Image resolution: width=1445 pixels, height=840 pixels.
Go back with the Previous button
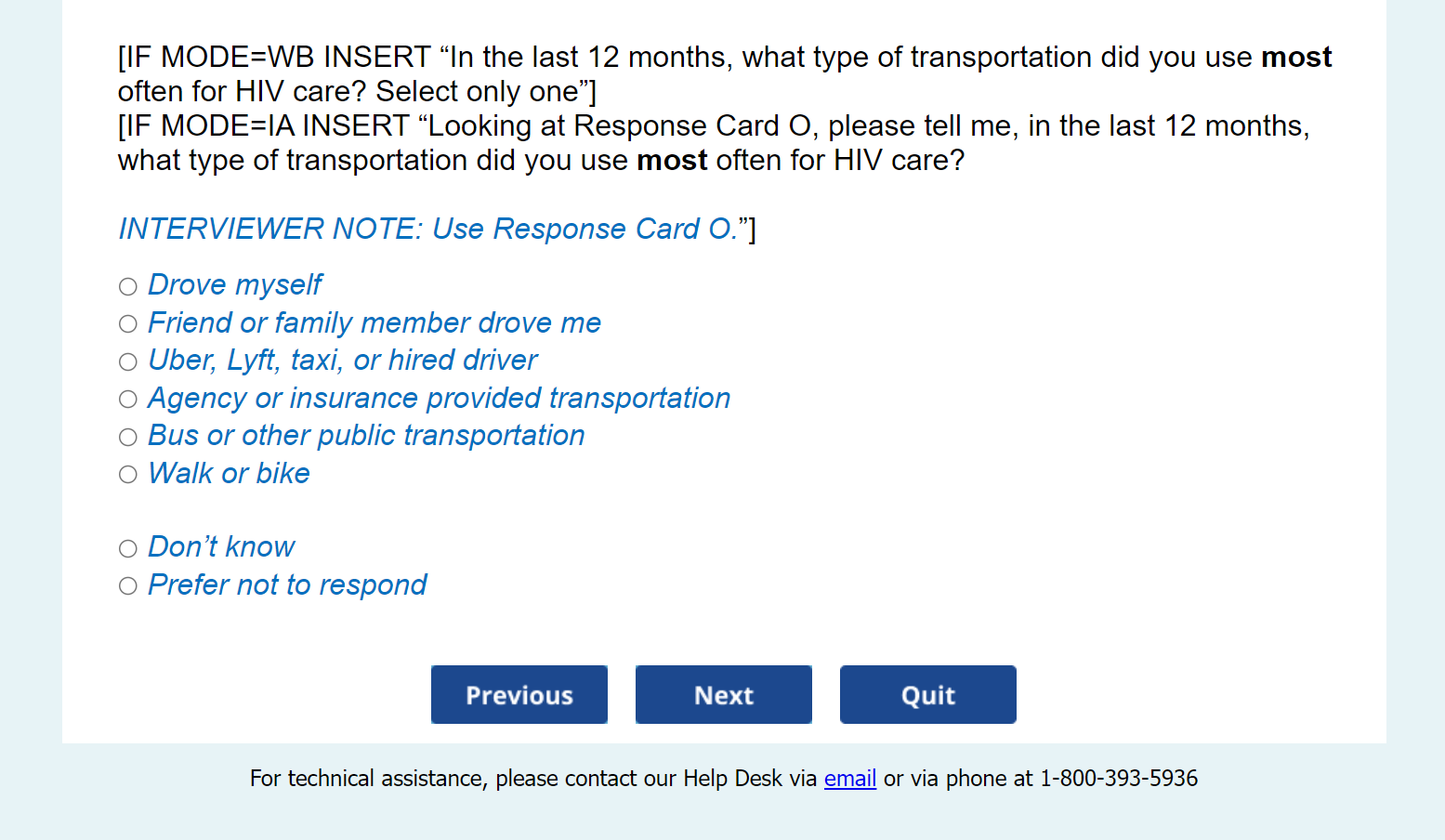519,695
